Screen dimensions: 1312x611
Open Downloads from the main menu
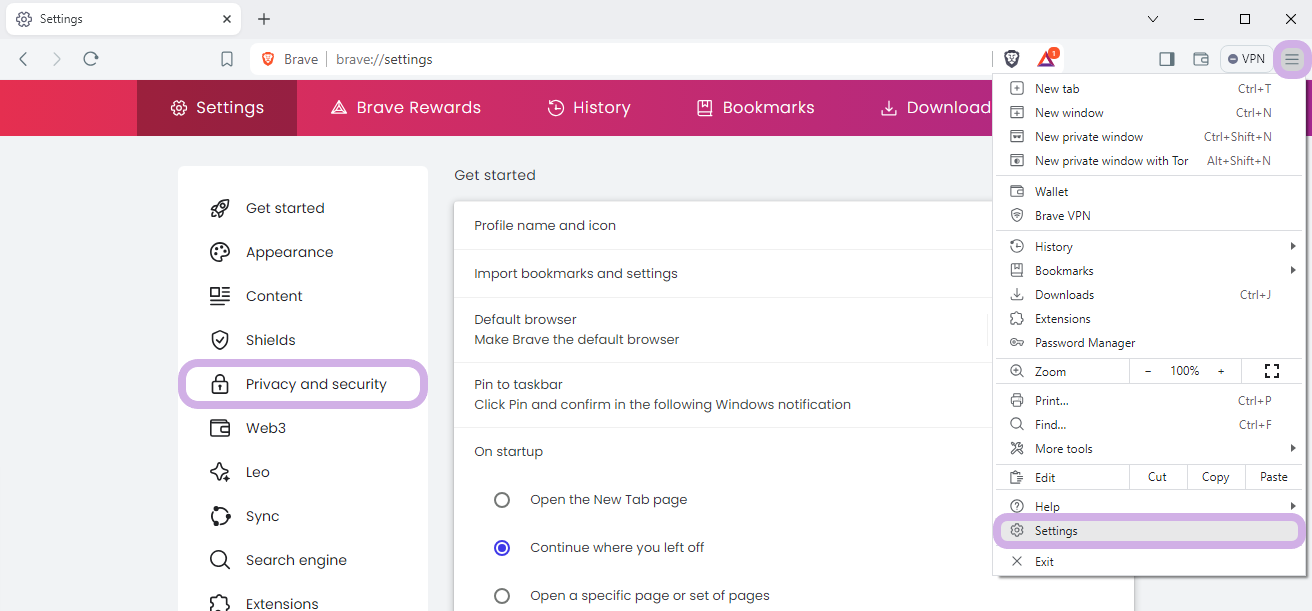coord(1149,295)
